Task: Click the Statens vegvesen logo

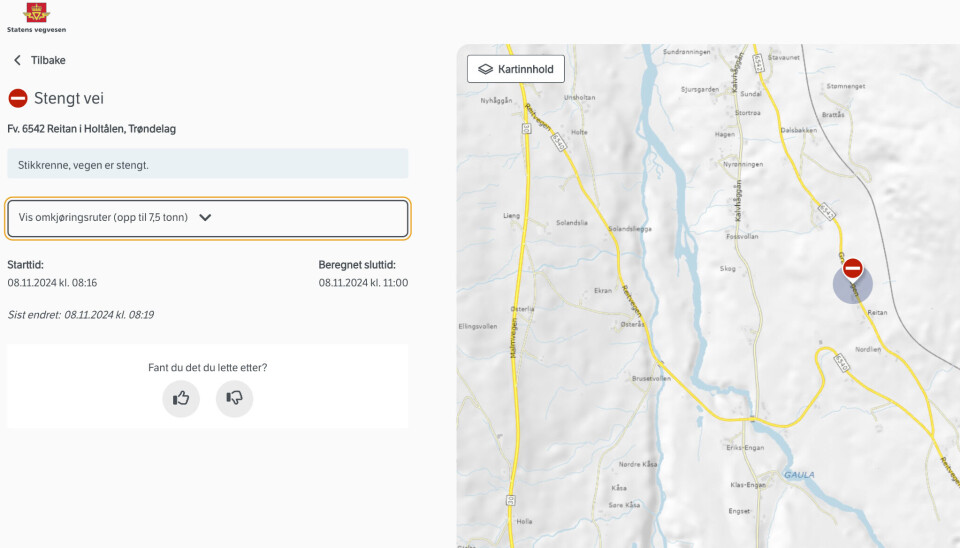Action: click(37, 17)
